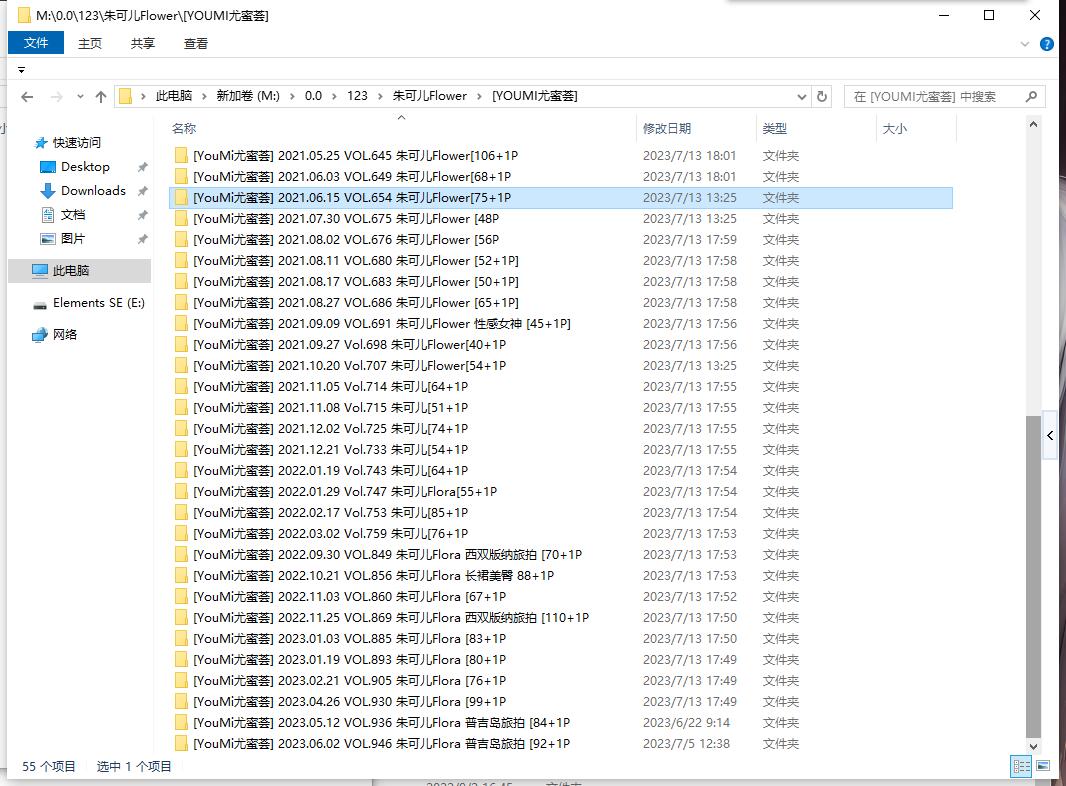Switch to the 共享 ribbon tab
The width and height of the screenshot is (1066, 786).
(x=143, y=44)
